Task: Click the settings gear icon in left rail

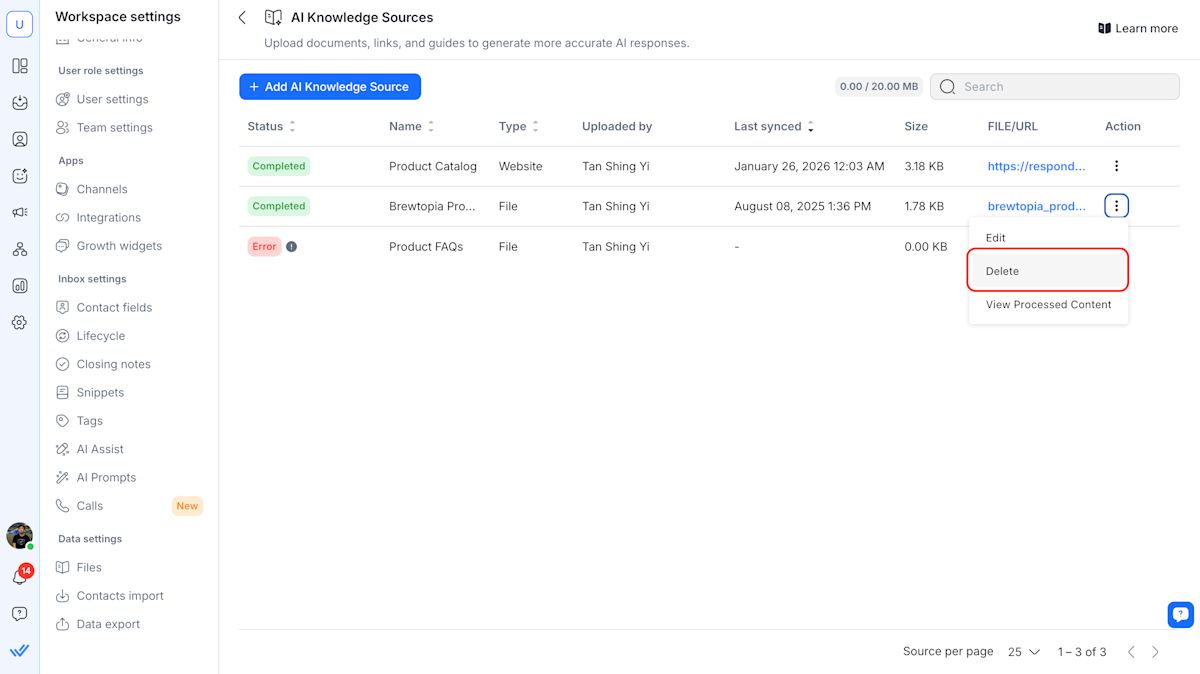Action: coord(19,323)
